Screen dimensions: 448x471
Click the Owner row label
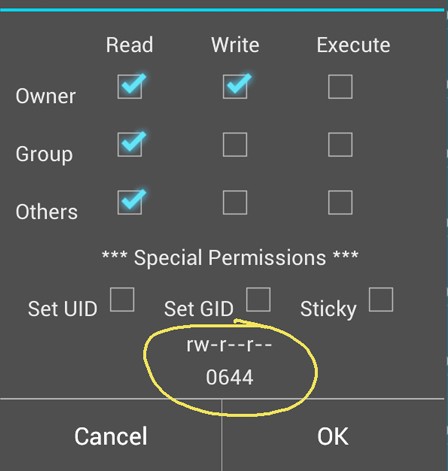coord(46,96)
